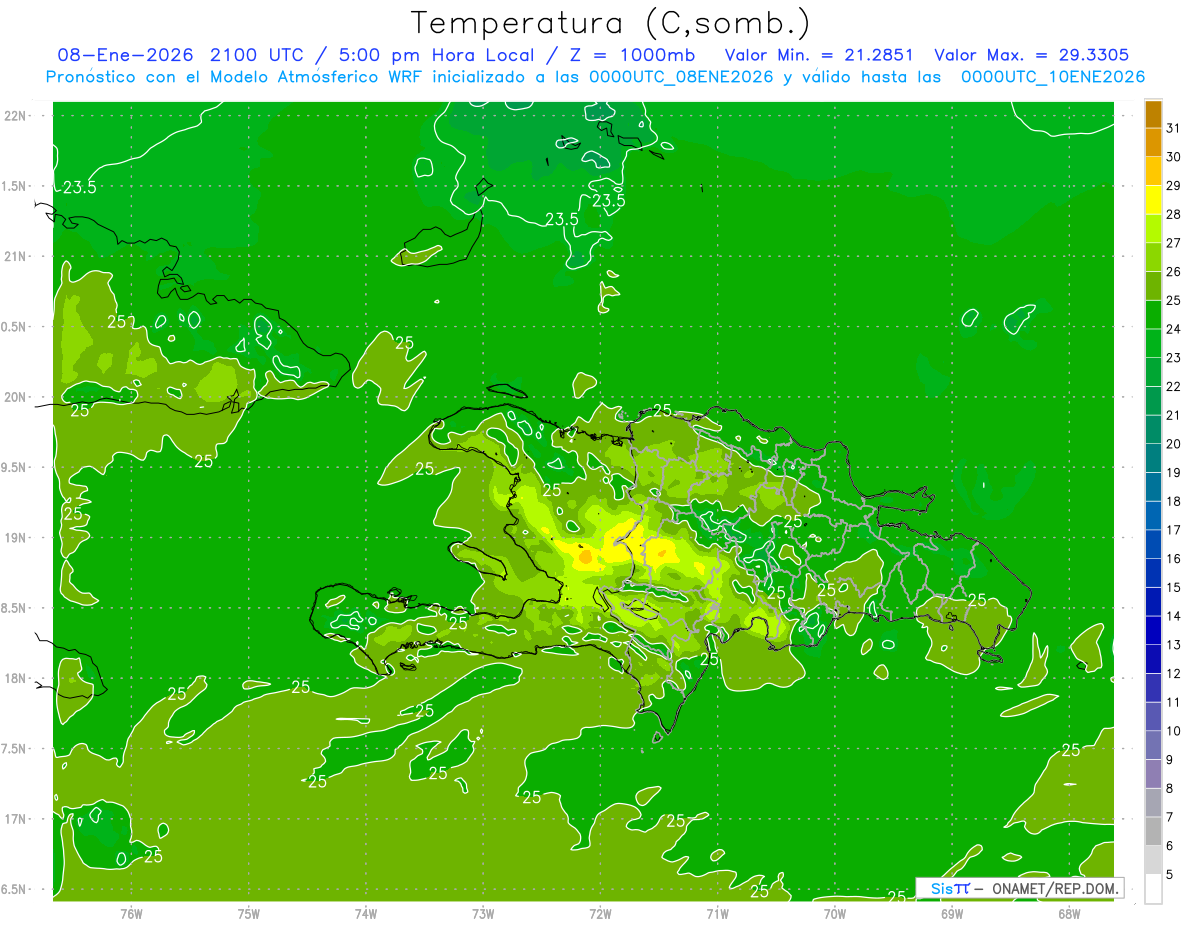Click the '6.5N' latitude axis label
1200x927 pixels.
click(15, 889)
